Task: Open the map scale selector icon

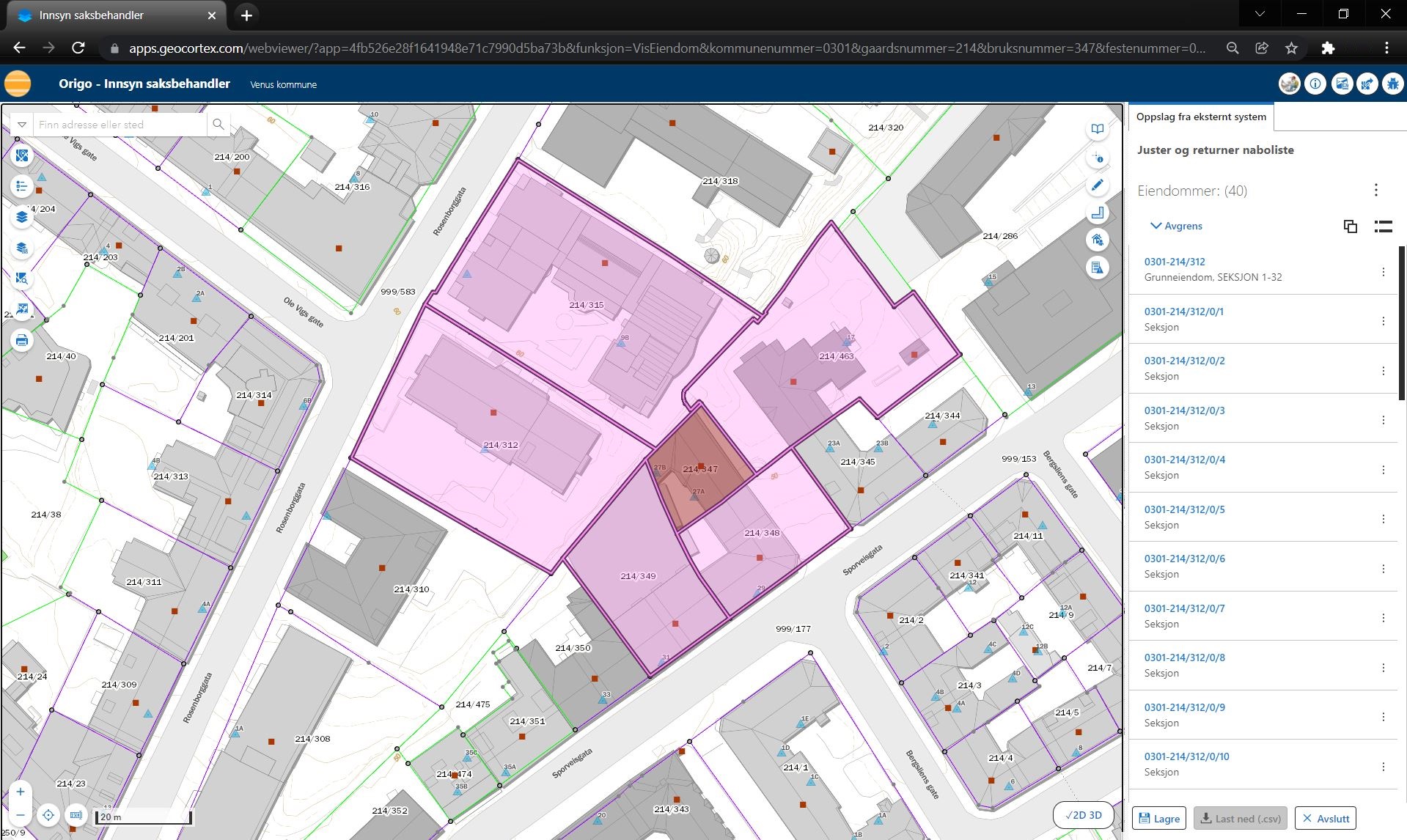Action: click(x=76, y=815)
